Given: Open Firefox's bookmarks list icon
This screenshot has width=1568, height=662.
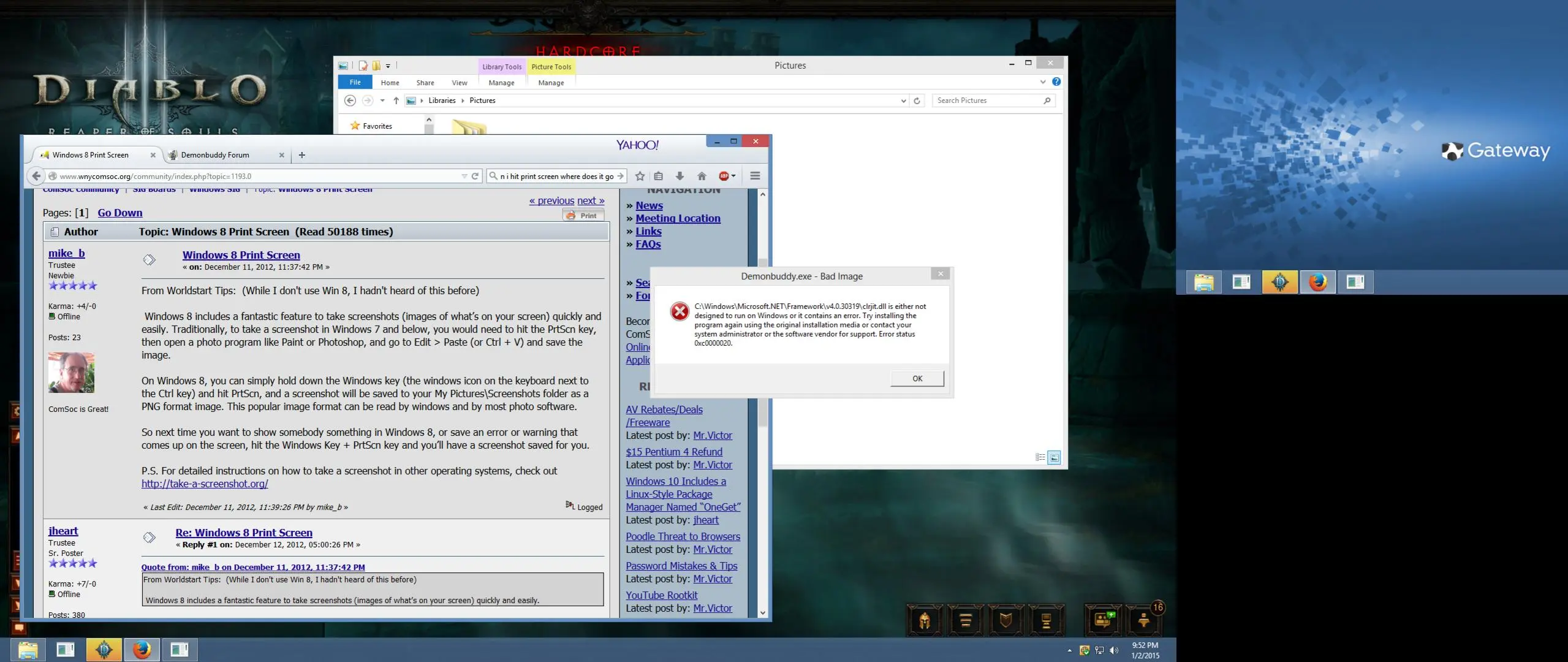Looking at the screenshot, I should pyautogui.click(x=659, y=176).
